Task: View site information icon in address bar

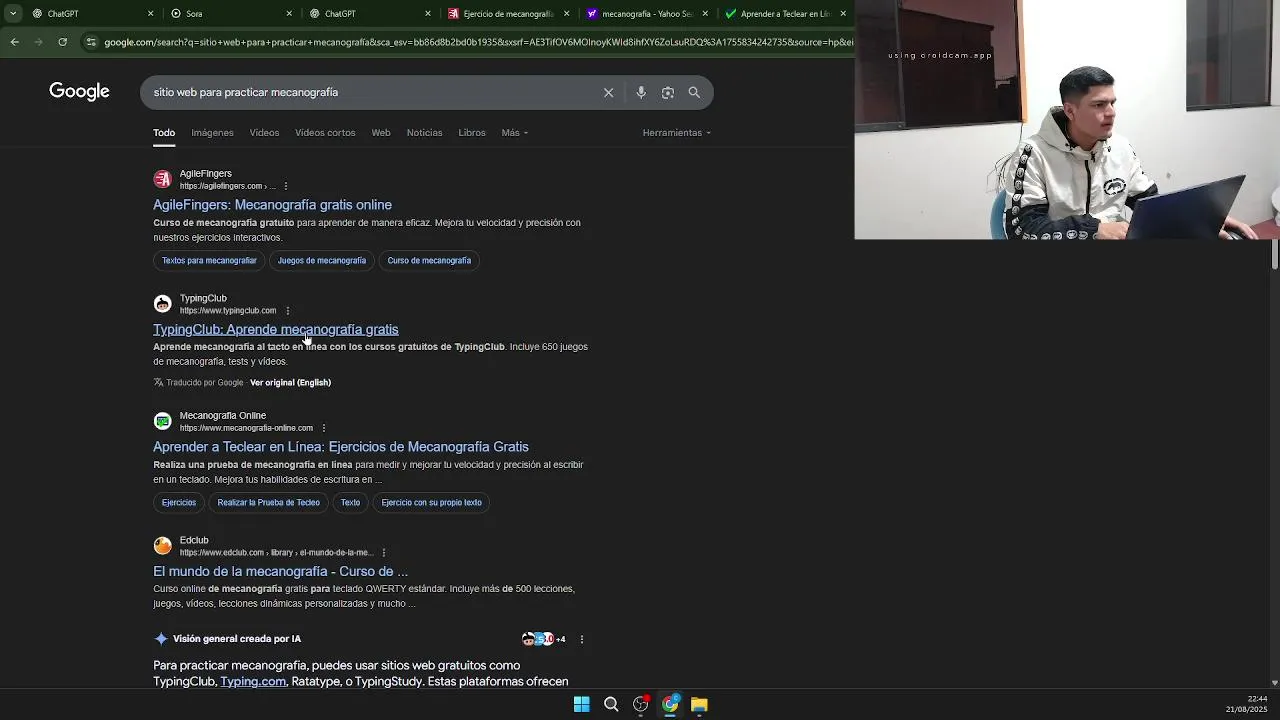Action: pyautogui.click(x=91, y=42)
